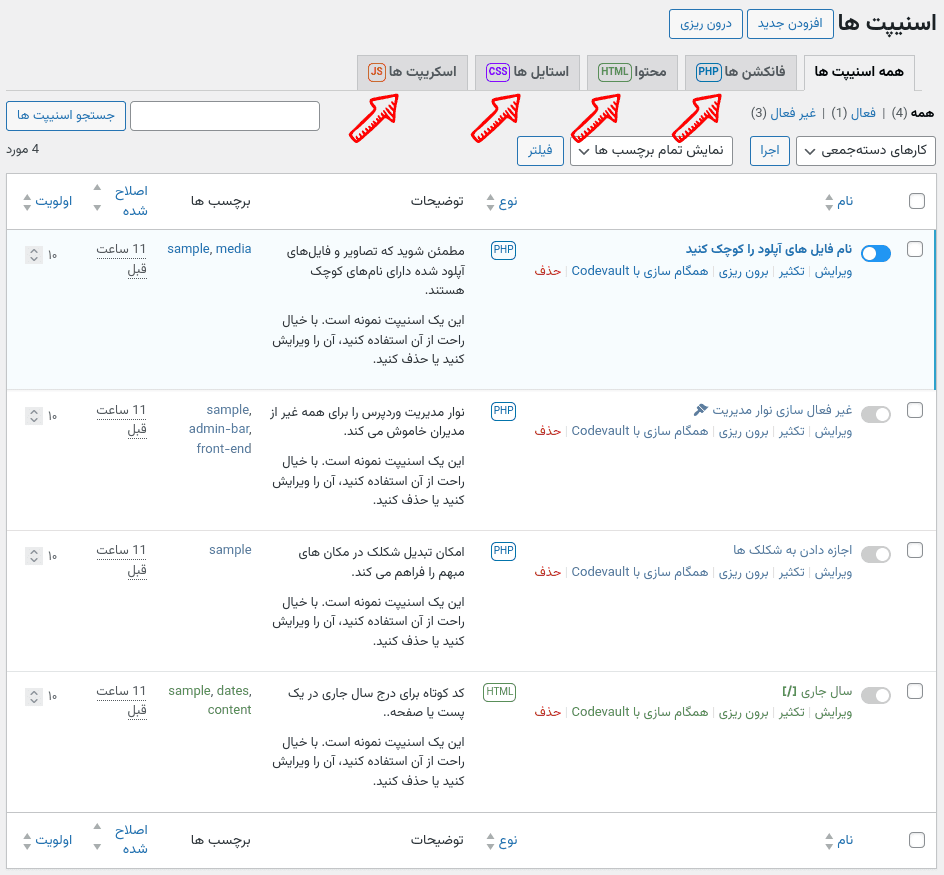Check the box for اجازه دادن به شکلک ها
Image resolution: width=944 pixels, height=875 pixels.
click(x=914, y=550)
